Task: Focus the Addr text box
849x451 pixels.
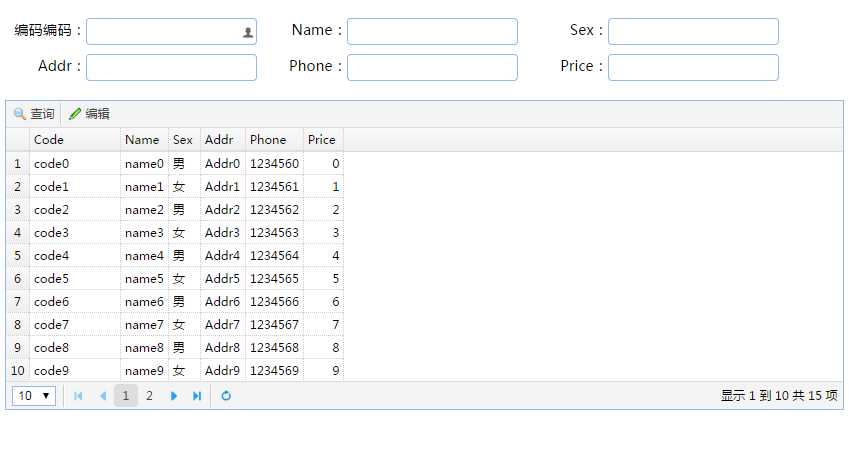Action: [172, 67]
